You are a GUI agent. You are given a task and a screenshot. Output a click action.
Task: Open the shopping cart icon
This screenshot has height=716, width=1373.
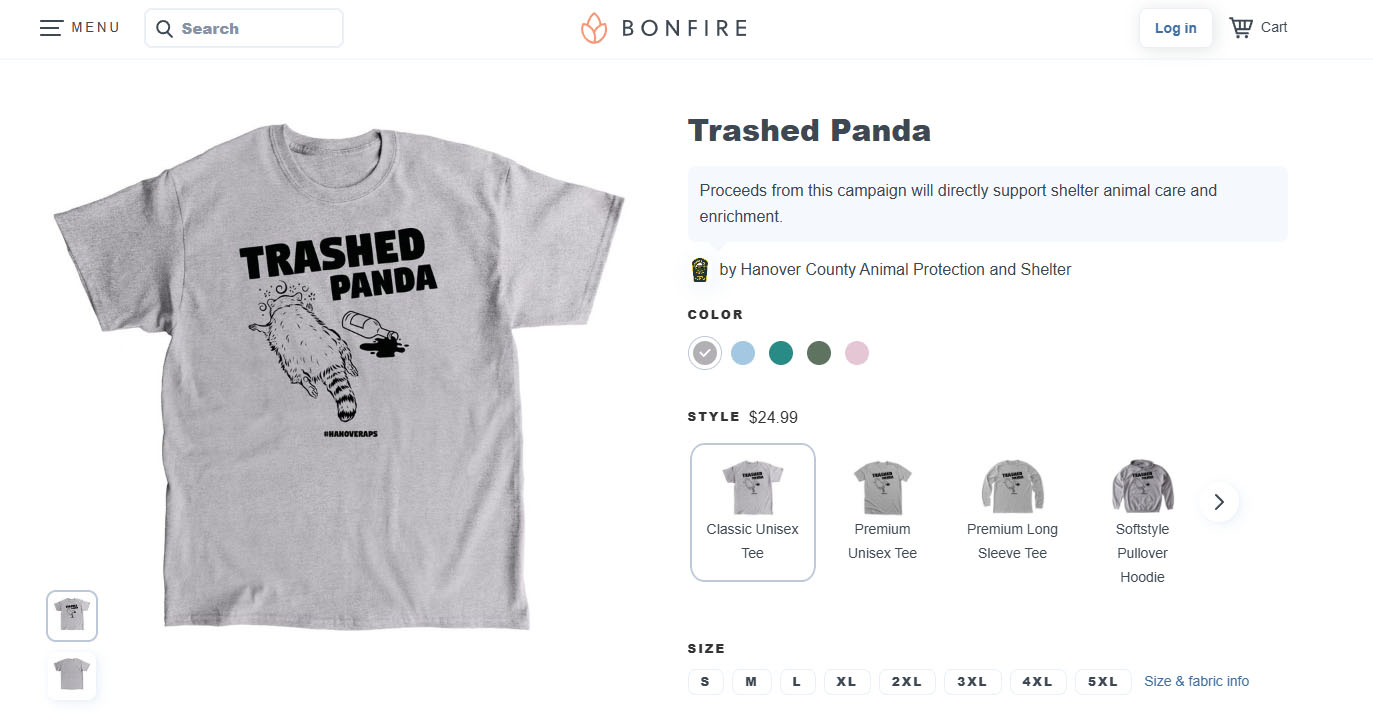tap(1240, 28)
